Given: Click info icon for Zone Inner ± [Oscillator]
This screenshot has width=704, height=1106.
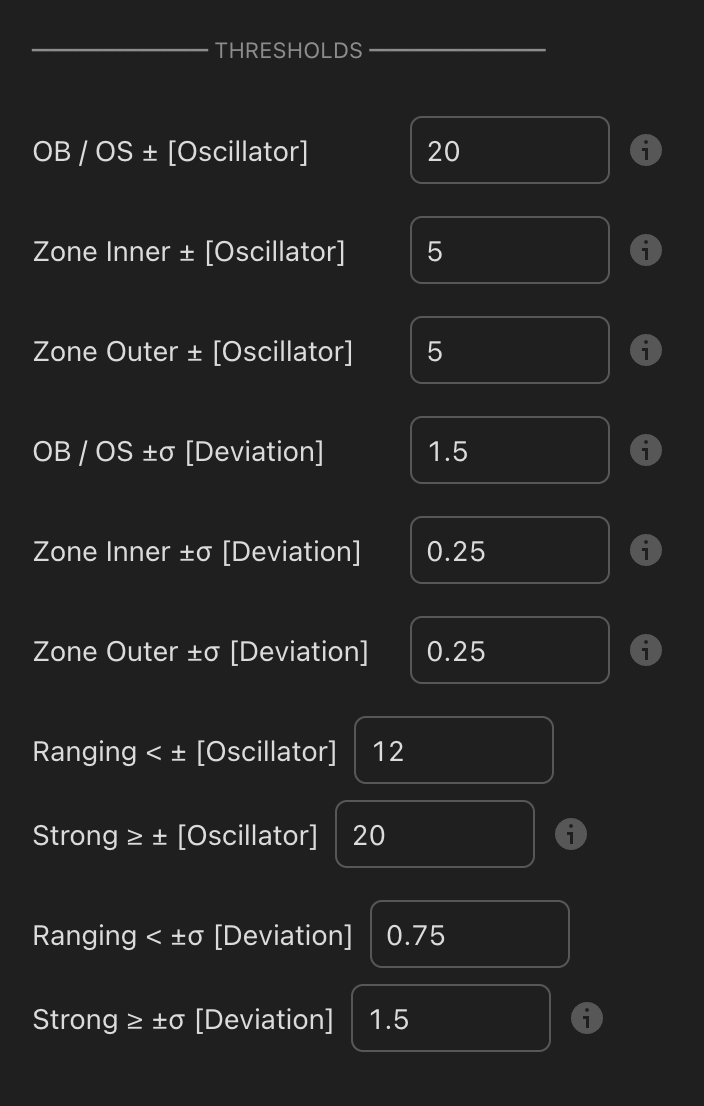Looking at the screenshot, I should coord(646,250).
